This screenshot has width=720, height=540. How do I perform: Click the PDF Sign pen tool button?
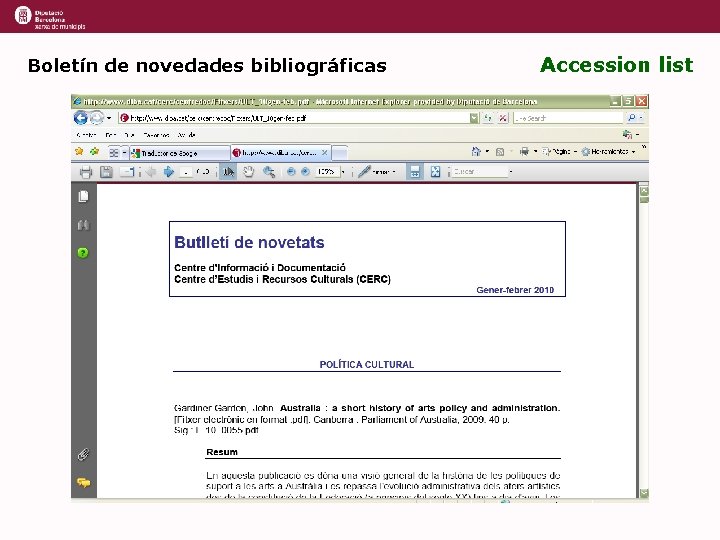tap(377, 172)
